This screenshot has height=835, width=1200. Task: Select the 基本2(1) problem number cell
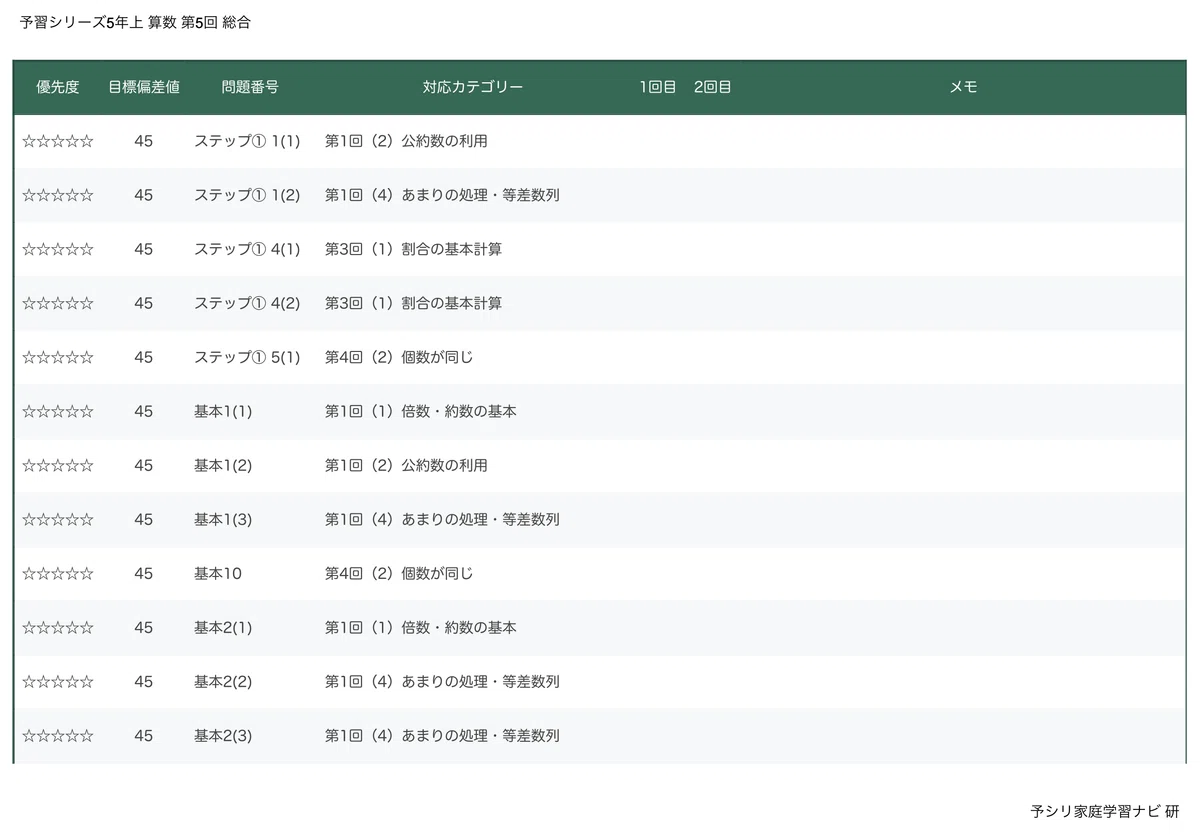[x=223, y=628]
